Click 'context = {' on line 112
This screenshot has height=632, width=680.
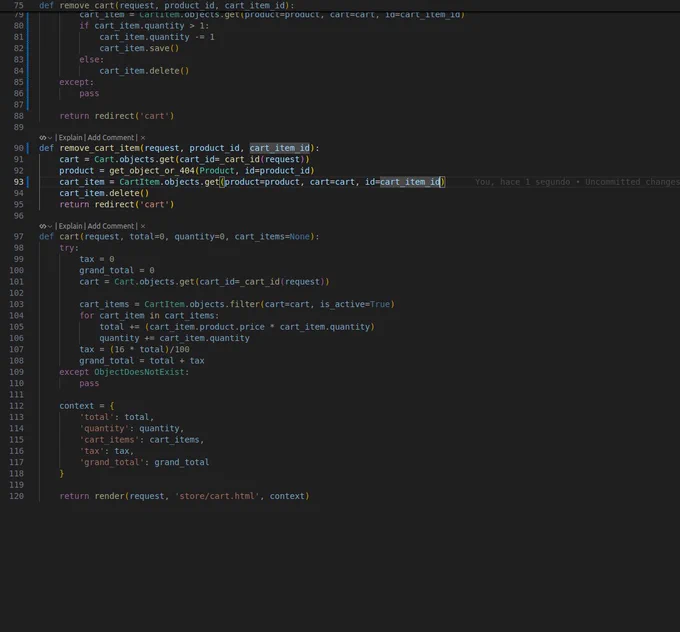[87, 406]
